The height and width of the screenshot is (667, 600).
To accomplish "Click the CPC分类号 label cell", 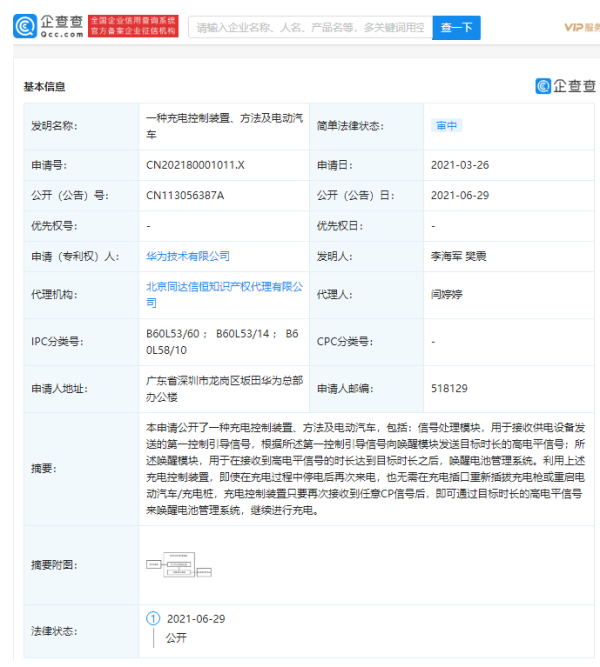I will point(366,342).
